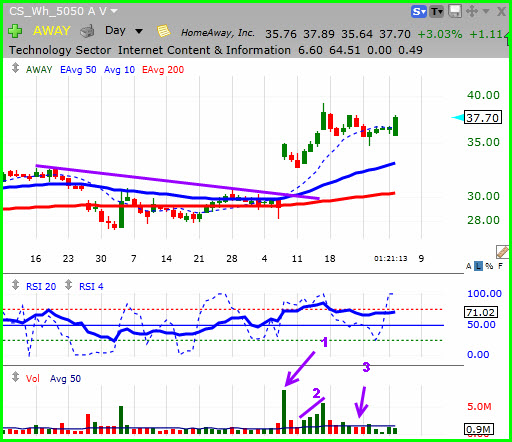
Task: Click the +1.11 net change value
Action: [x=486, y=34]
